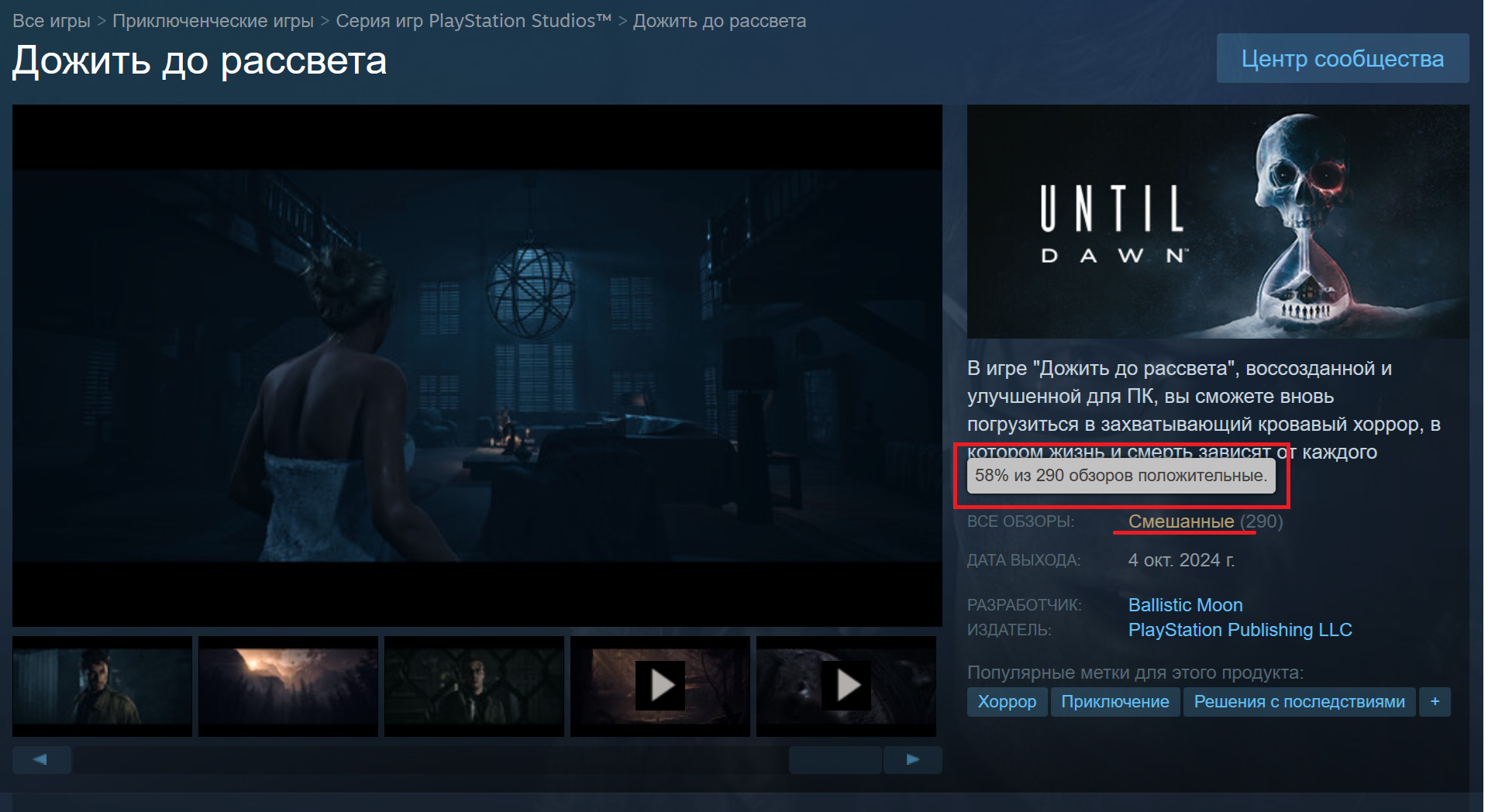
Task: Open developer 'Ballistic Moon' link
Action: point(1185,605)
